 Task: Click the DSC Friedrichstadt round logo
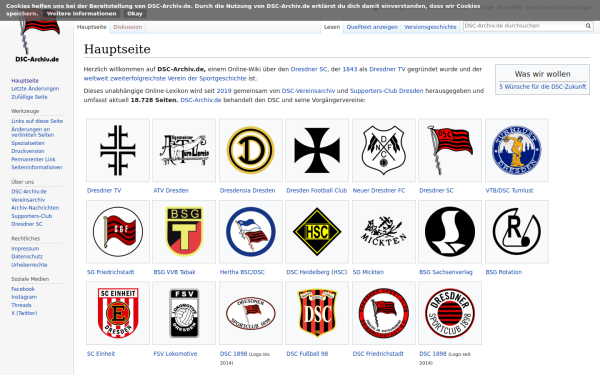(383, 313)
